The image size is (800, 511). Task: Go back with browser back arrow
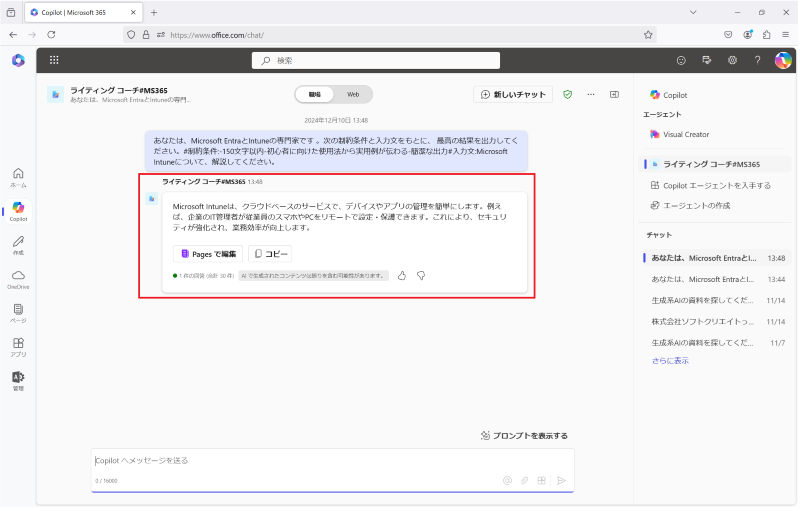(x=13, y=35)
